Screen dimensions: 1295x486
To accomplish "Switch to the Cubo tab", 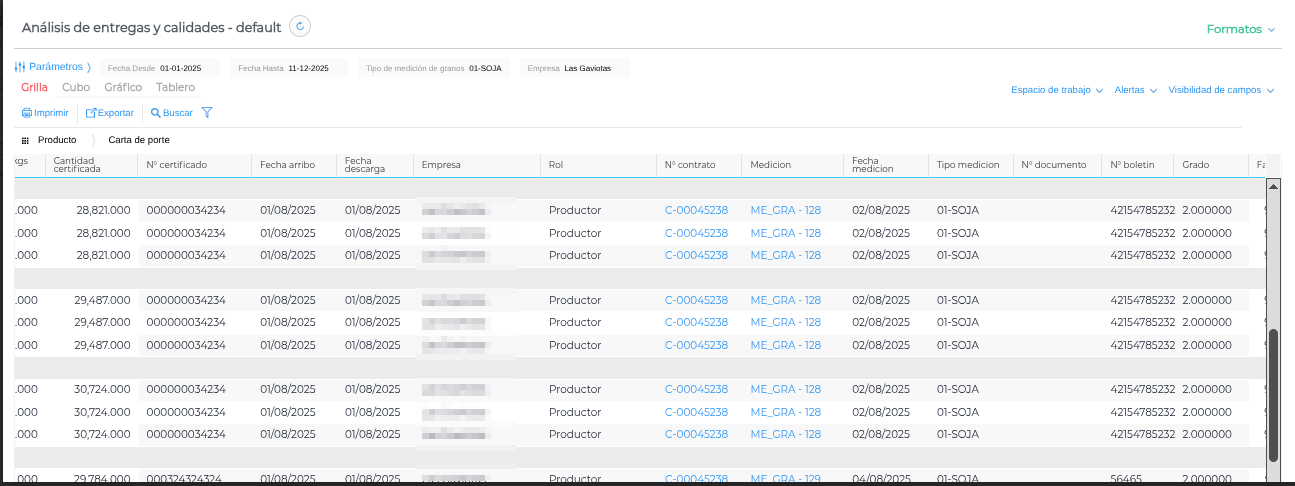I will coord(76,88).
